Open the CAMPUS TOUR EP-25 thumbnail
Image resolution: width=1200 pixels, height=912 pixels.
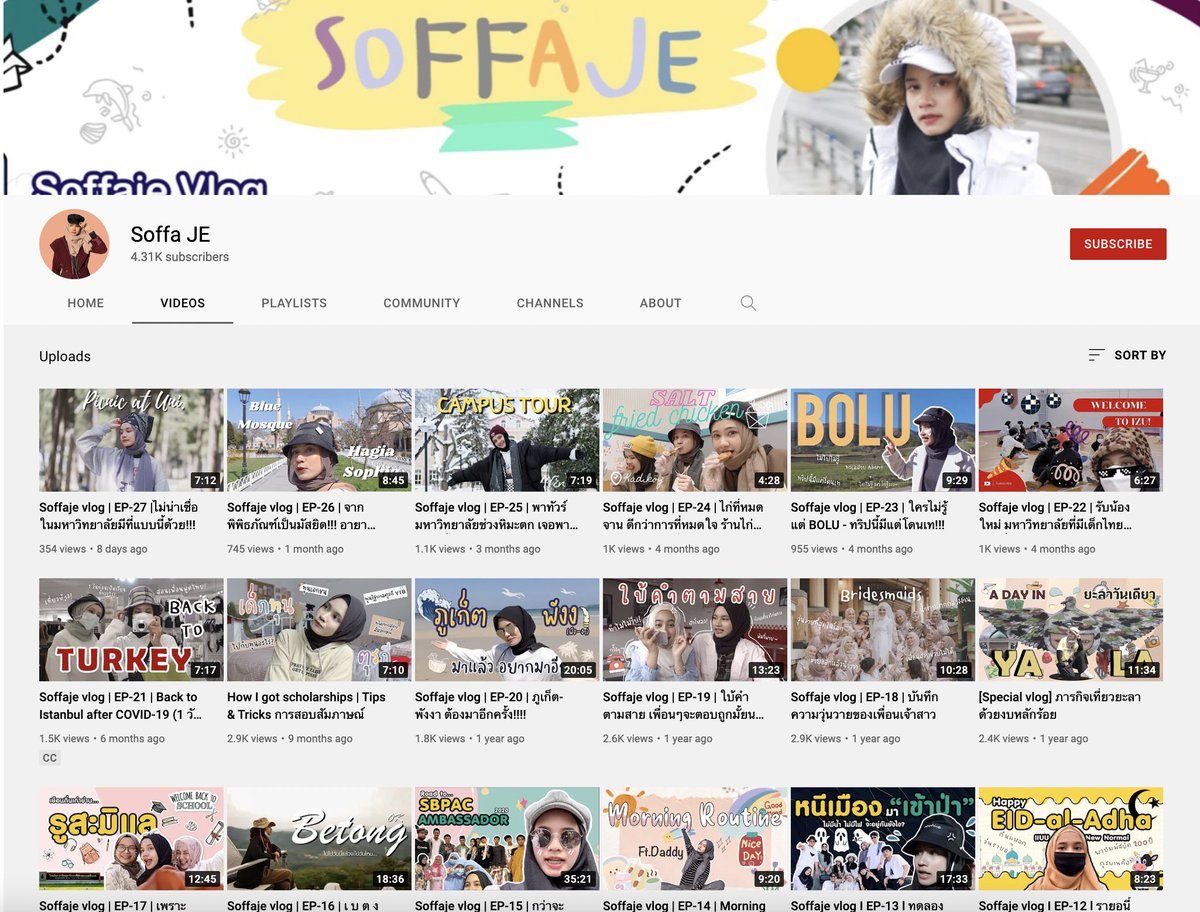[506, 439]
